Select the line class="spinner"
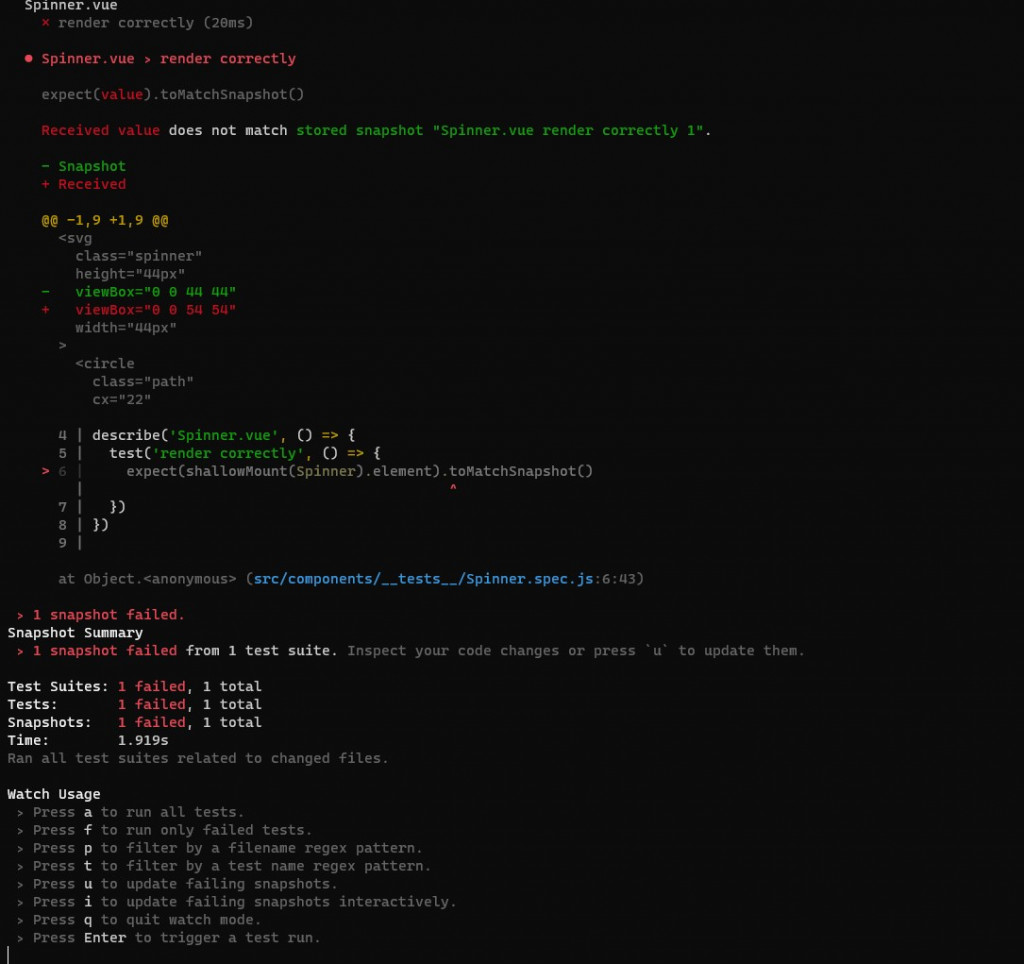This screenshot has width=1024, height=964. (x=138, y=256)
